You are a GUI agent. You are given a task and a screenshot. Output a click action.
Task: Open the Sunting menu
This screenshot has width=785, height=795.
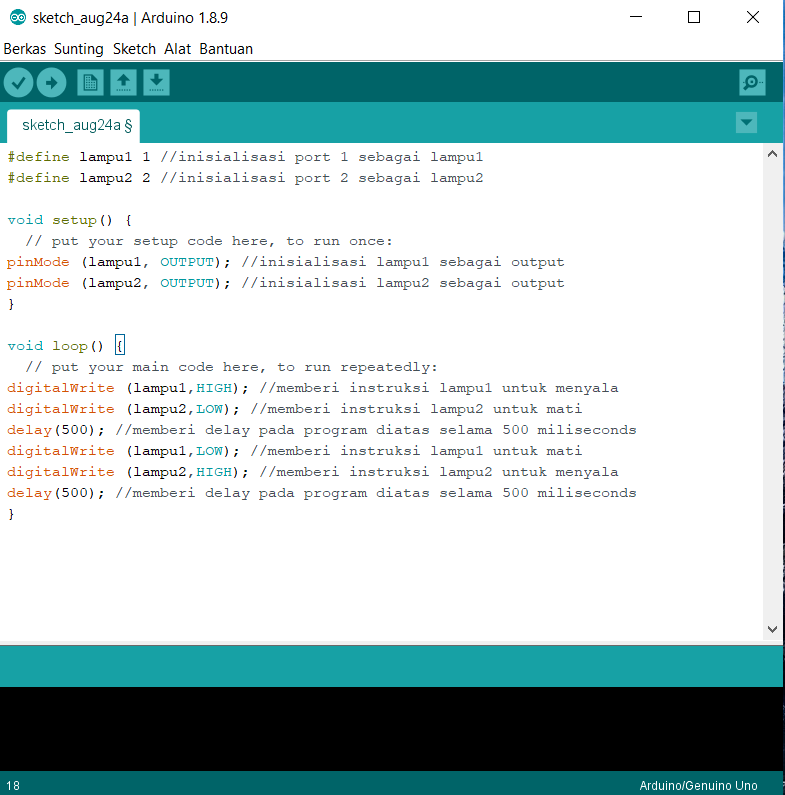pyautogui.click(x=79, y=49)
